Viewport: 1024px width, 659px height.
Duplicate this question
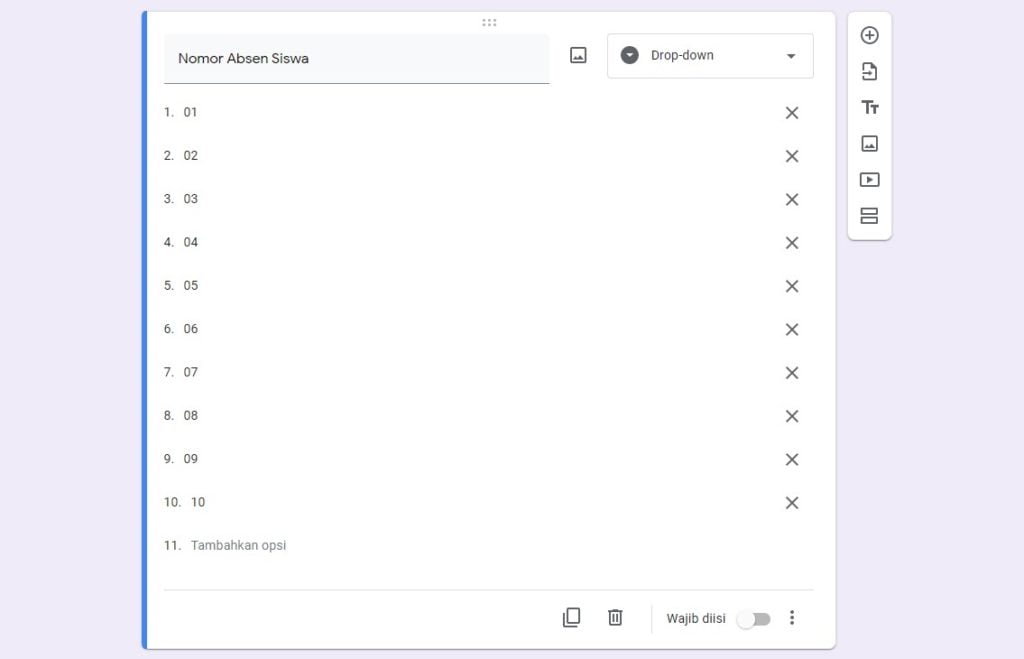(571, 617)
